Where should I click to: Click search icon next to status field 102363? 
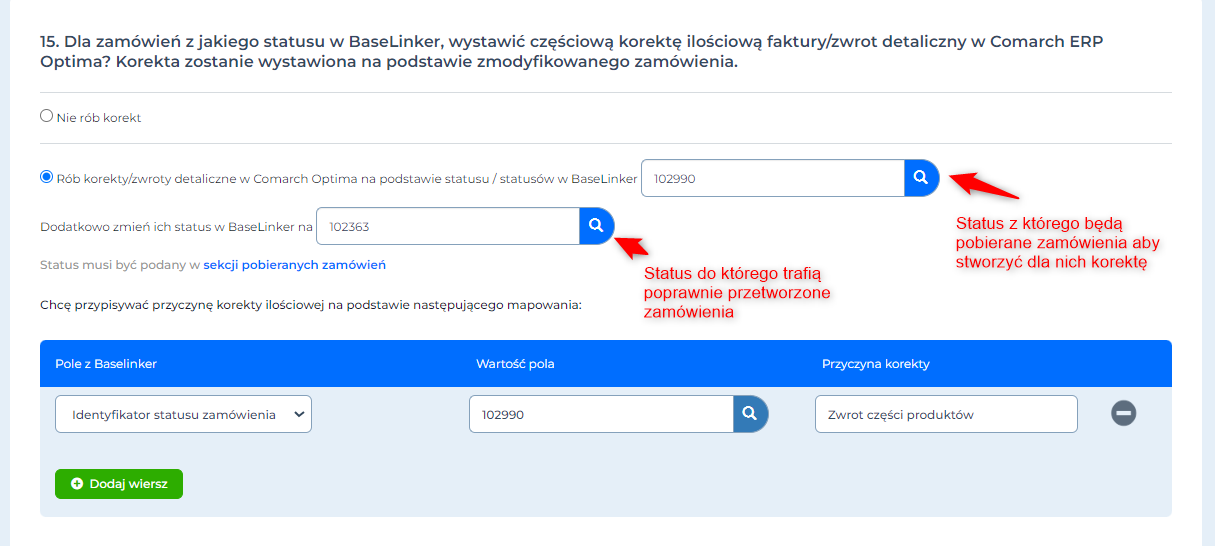pyautogui.click(x=596, y=226)
